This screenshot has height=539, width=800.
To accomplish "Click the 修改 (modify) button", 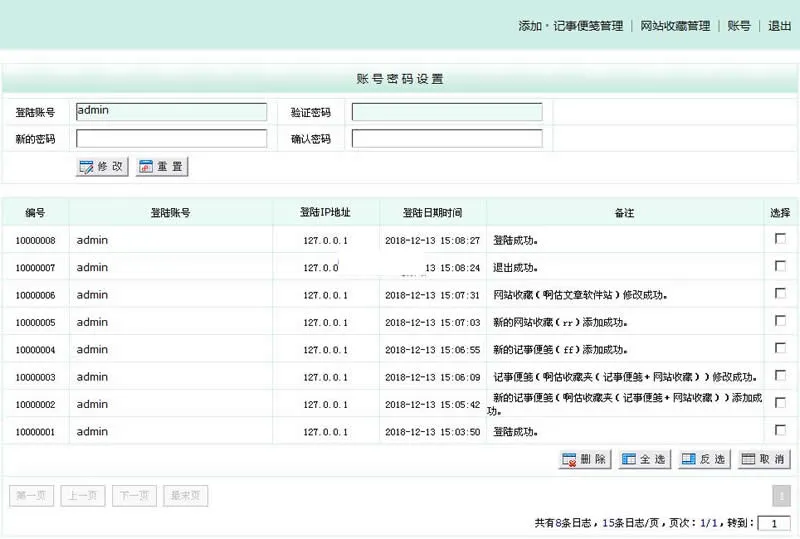I will pyautogui.click(x=102, y=167).
